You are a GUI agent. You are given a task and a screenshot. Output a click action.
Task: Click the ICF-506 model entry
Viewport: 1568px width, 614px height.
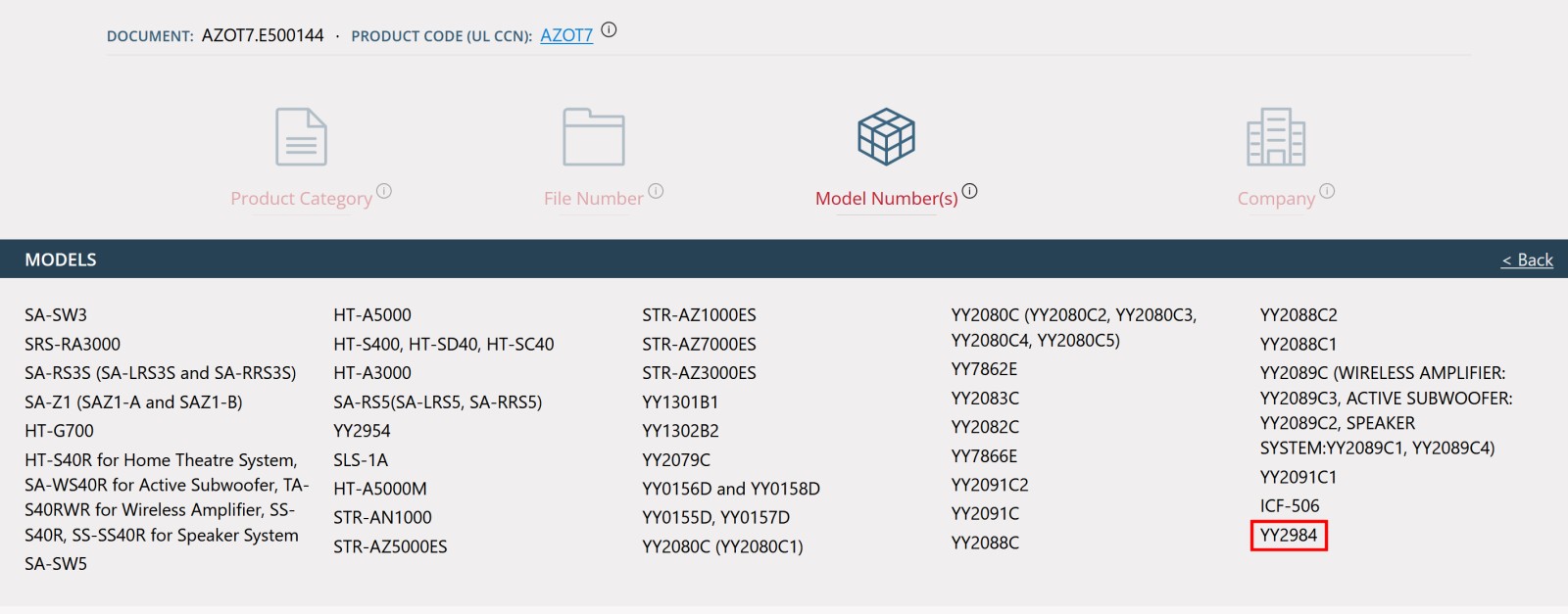pos(1290,506)
